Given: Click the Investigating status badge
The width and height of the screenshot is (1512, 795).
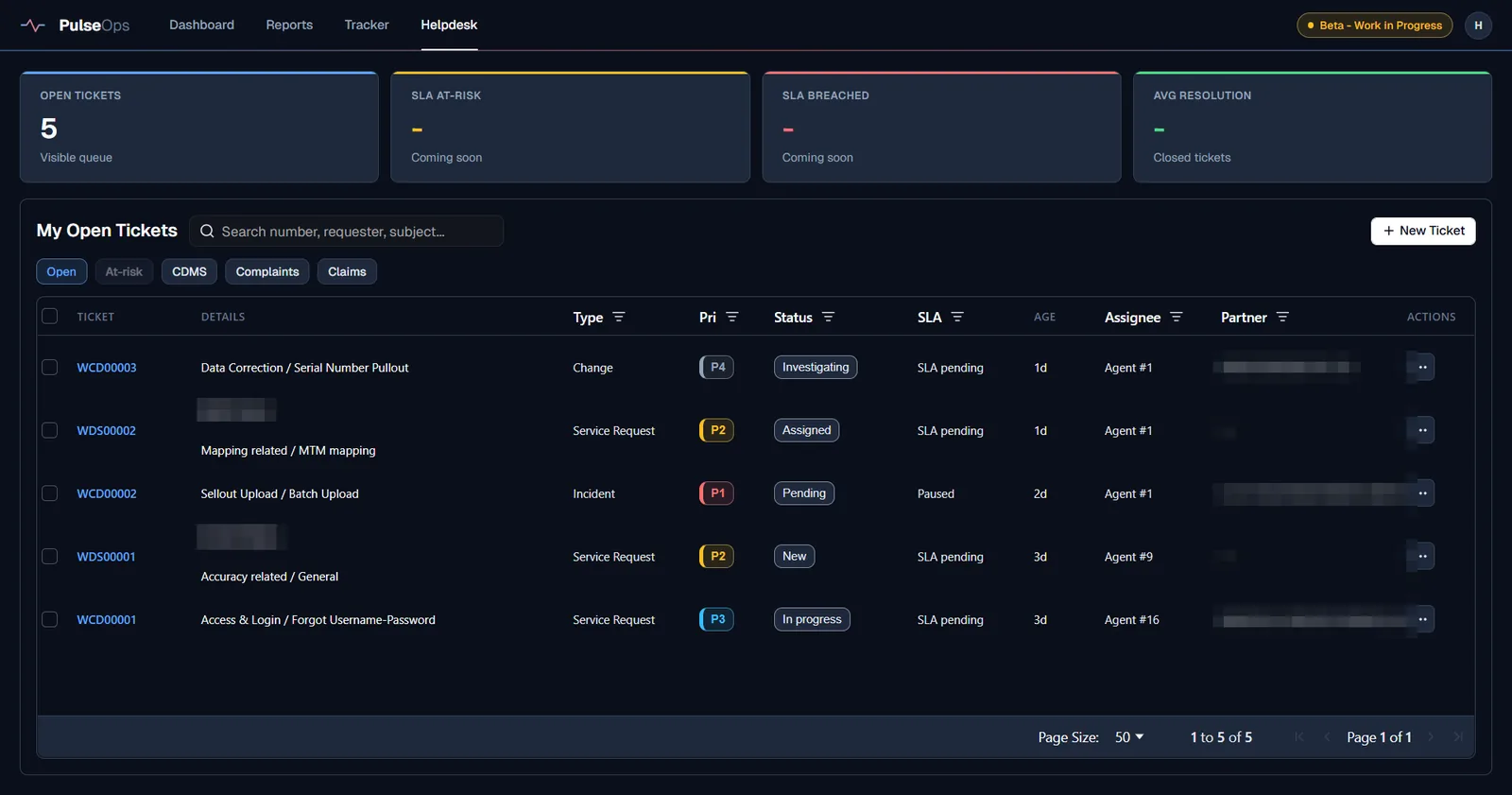Looking at the screenshot, I should click(816, 367).
